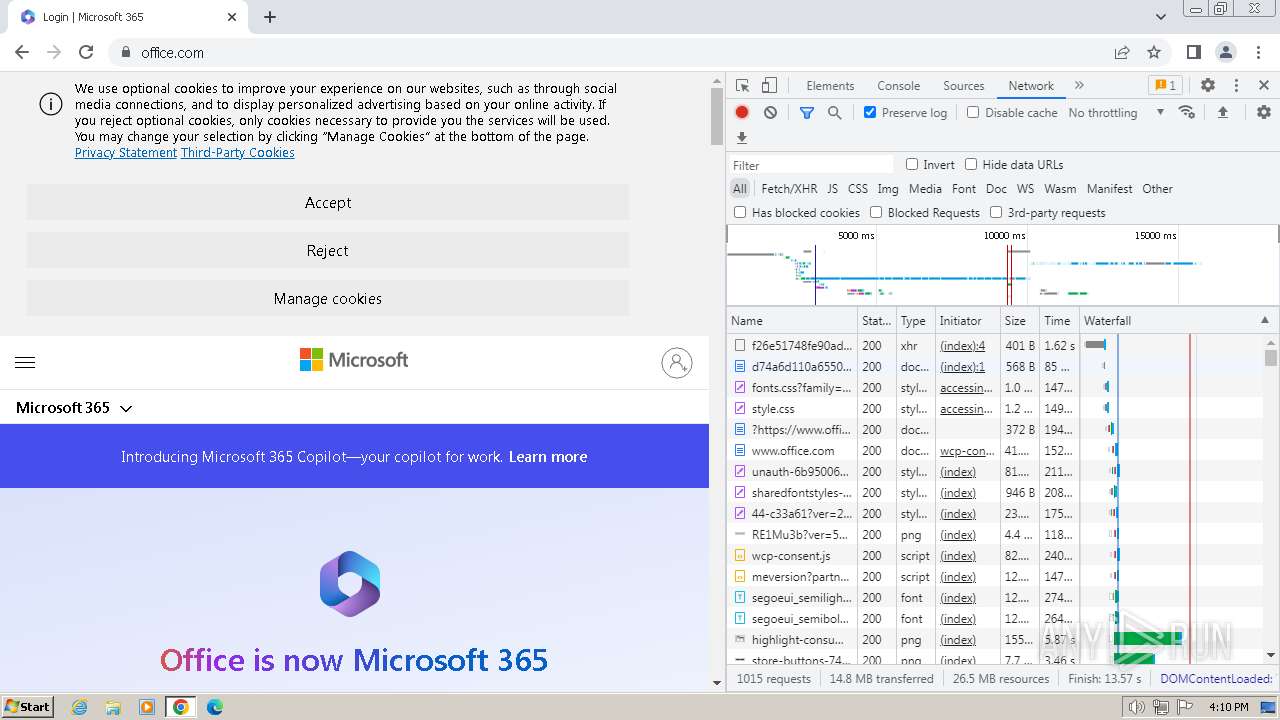The height and width of the screenshot is (720, 1280).
Task: Open network search magnifier
Action: 835,113
